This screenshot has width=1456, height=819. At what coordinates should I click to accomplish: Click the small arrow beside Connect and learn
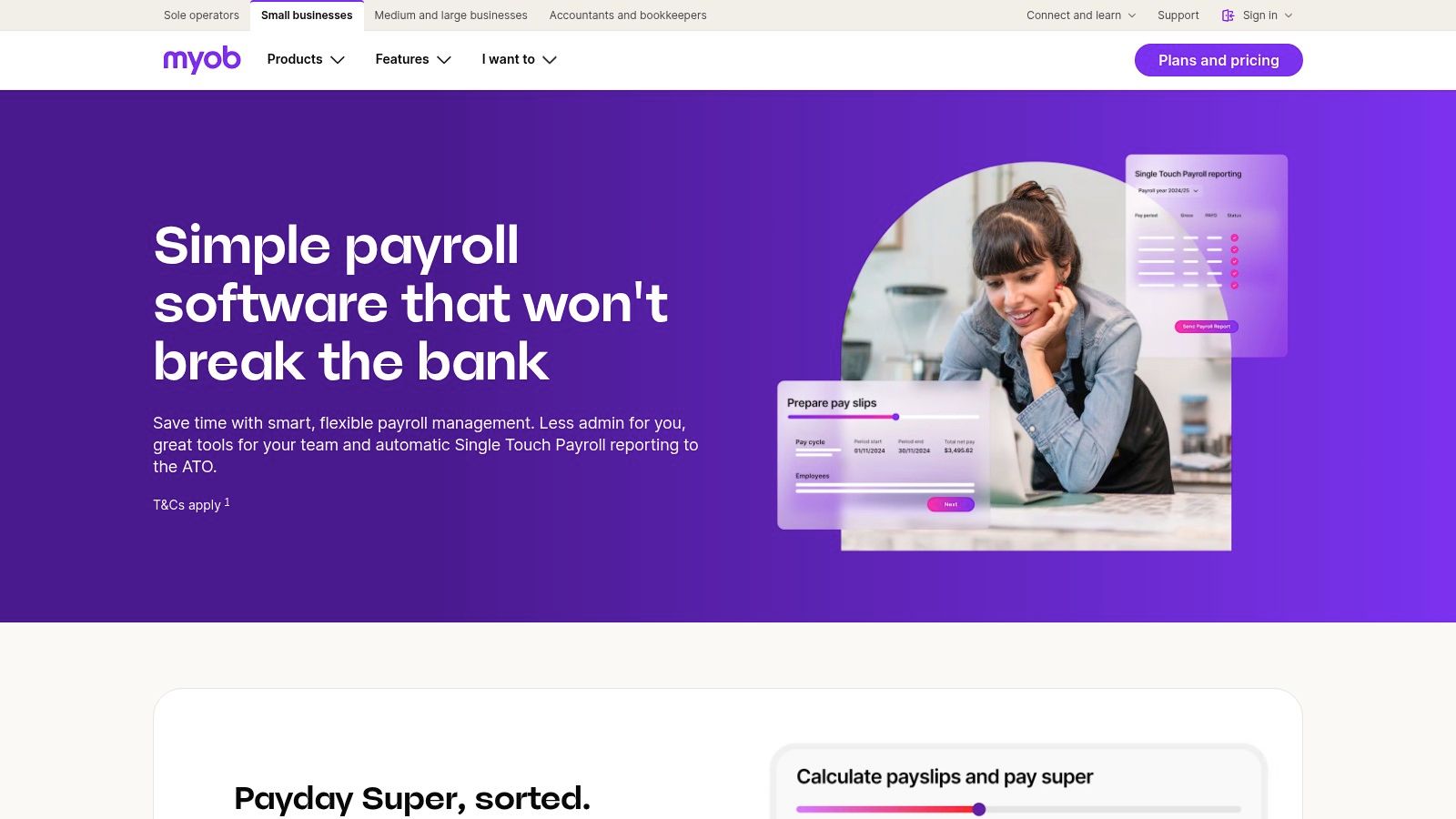(1132, 15)
